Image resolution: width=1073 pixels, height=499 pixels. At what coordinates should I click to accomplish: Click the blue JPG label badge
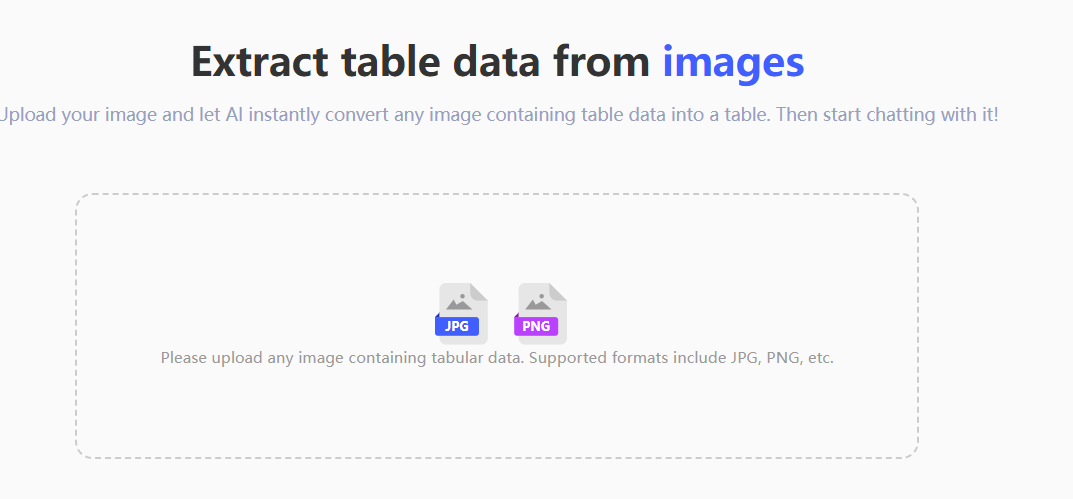(x=457, y=326)
